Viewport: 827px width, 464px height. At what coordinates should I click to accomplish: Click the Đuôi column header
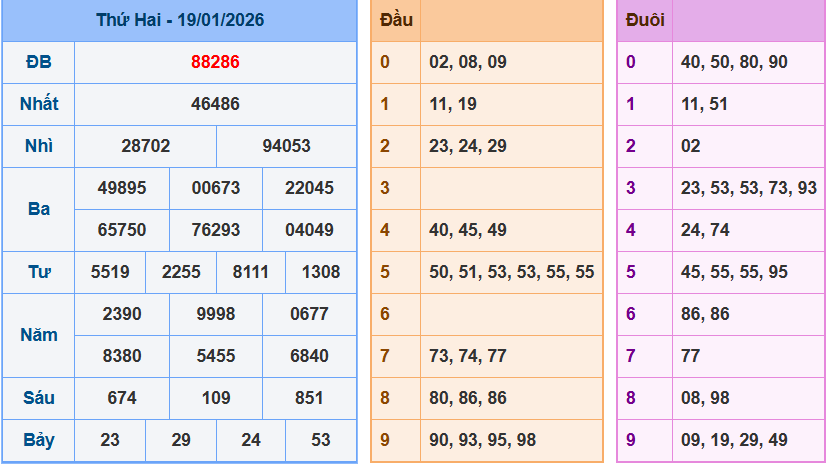(x=645, y=20)
